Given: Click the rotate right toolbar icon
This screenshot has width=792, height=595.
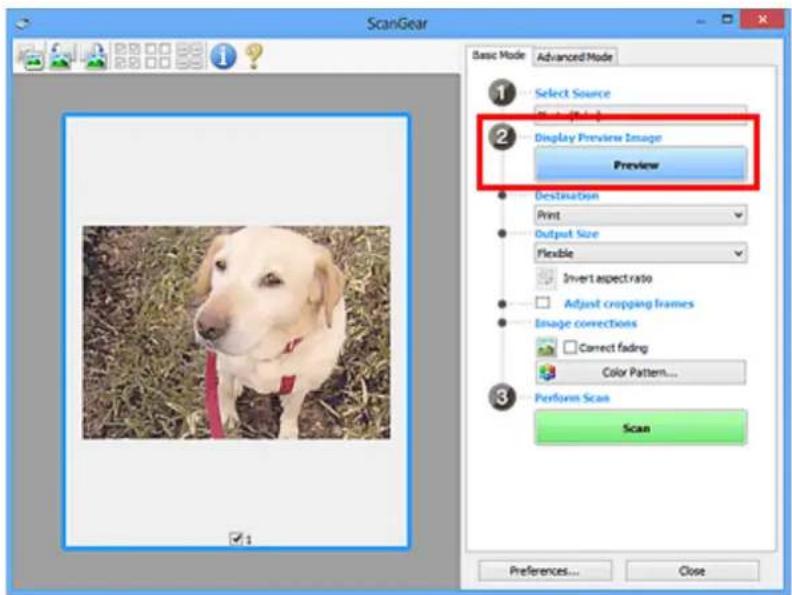Looking at the screenshot, I should click(x=94, y=57).
